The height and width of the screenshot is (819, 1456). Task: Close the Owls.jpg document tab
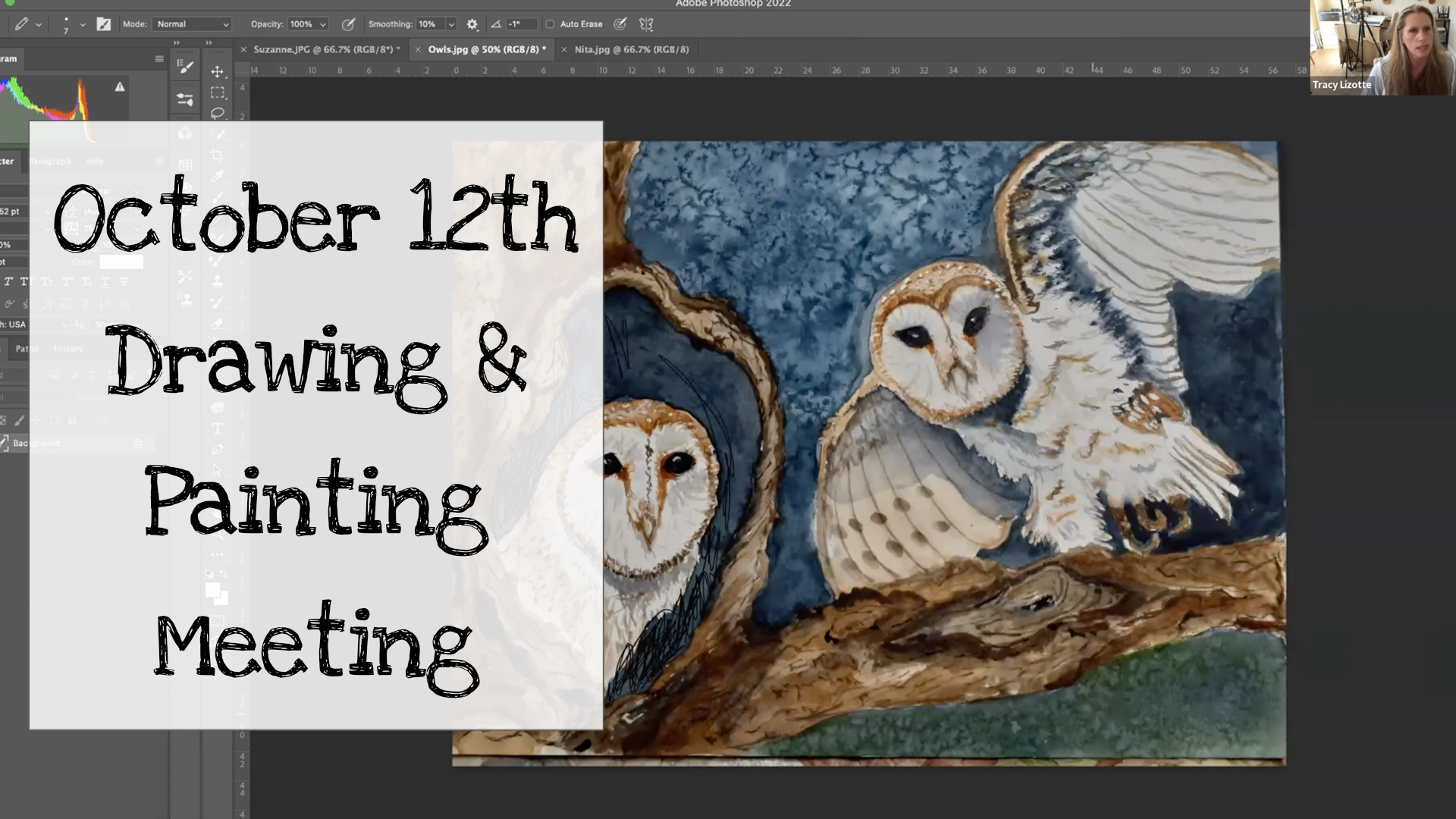(x=417, y=49)
